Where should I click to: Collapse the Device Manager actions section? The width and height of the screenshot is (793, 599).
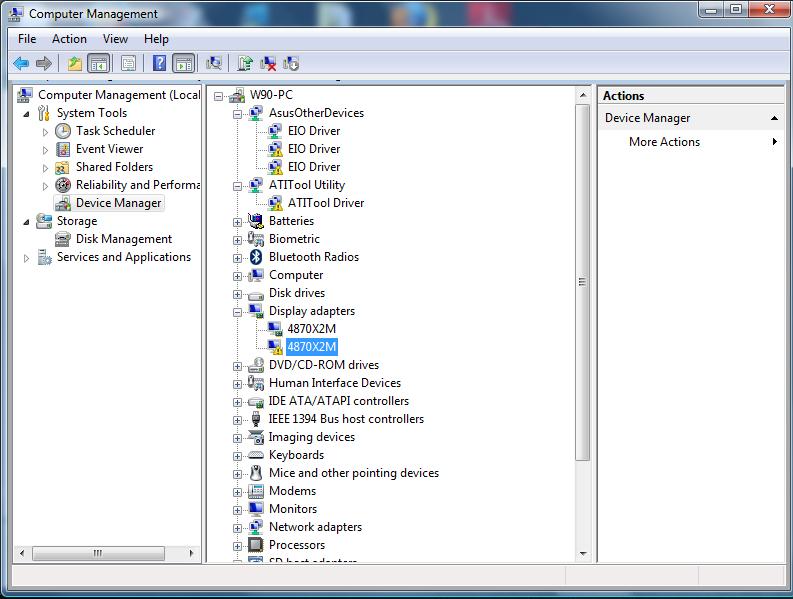click(774, 118)
